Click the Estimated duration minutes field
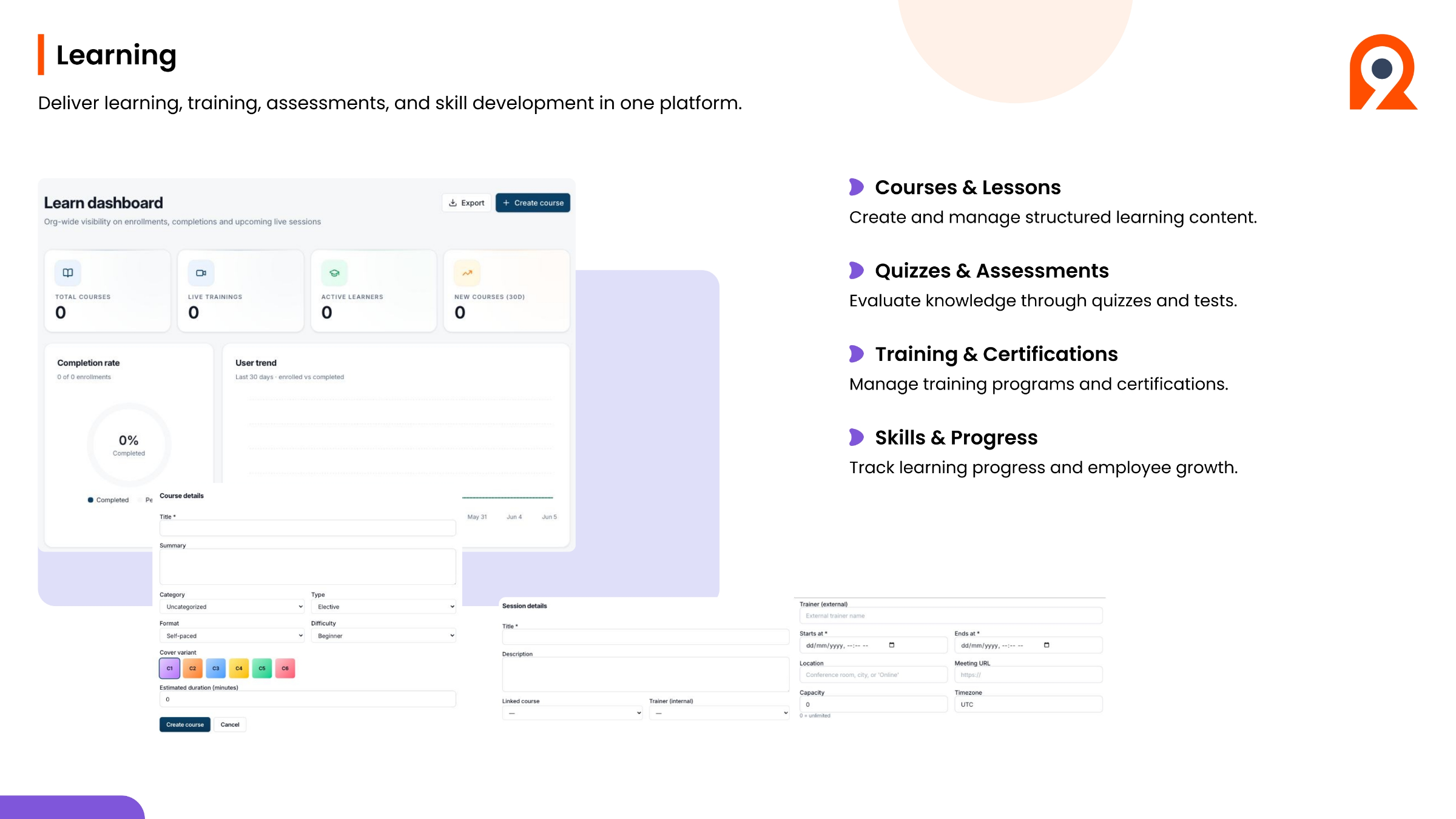The image size is (1456, 819). [x=308, y=699]
